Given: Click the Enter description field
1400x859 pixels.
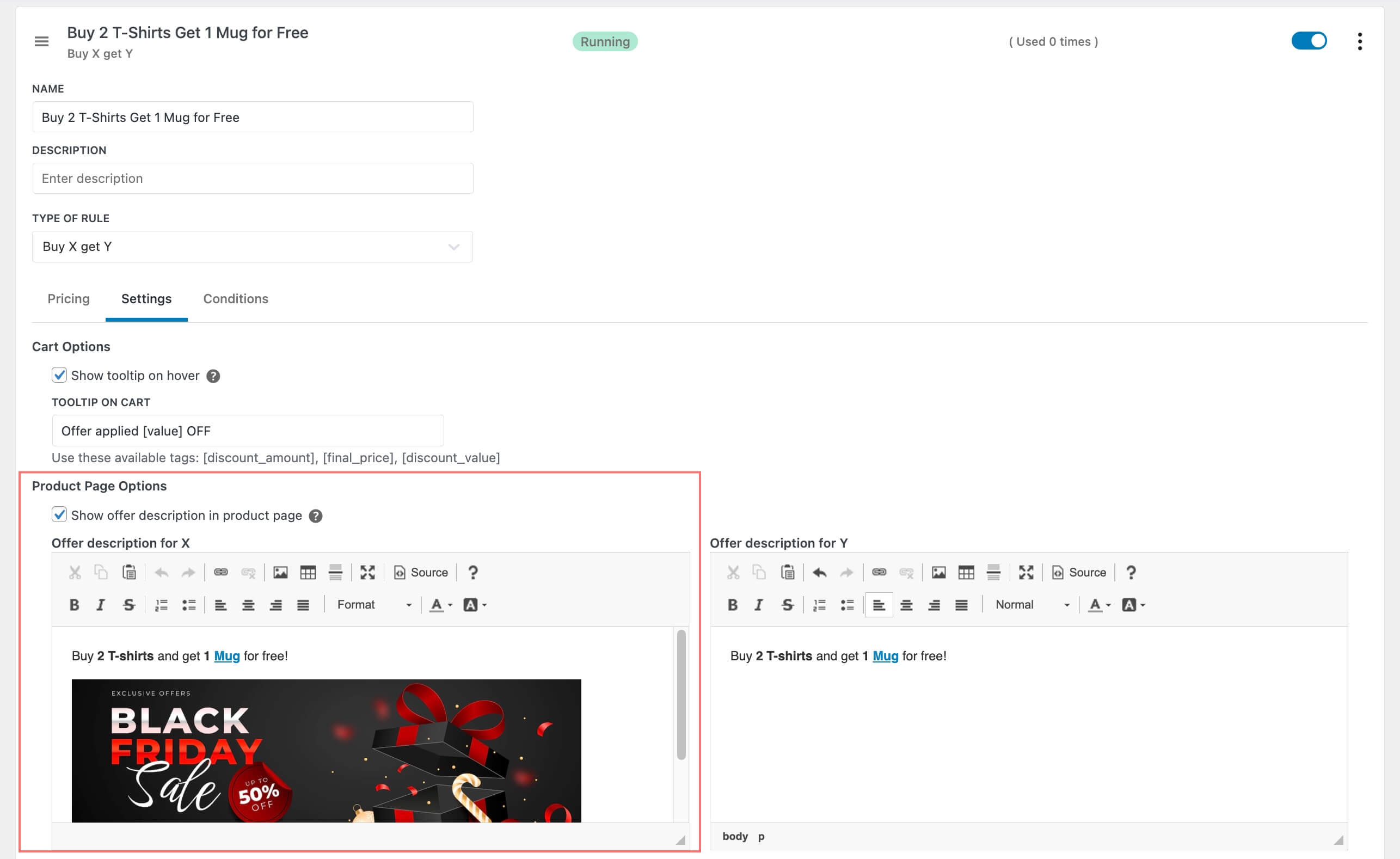Looking at the screenshot, I should (x=252, y=179).
